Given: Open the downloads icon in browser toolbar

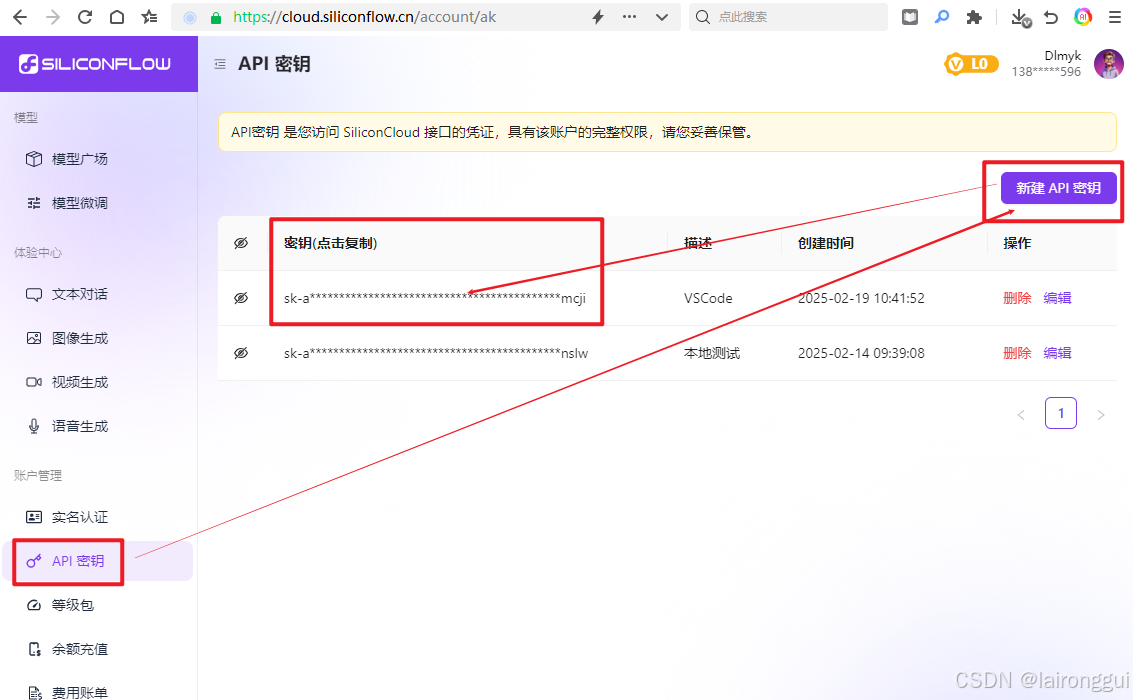Looking at the screenshot, I should click(x=1020, y=18).
